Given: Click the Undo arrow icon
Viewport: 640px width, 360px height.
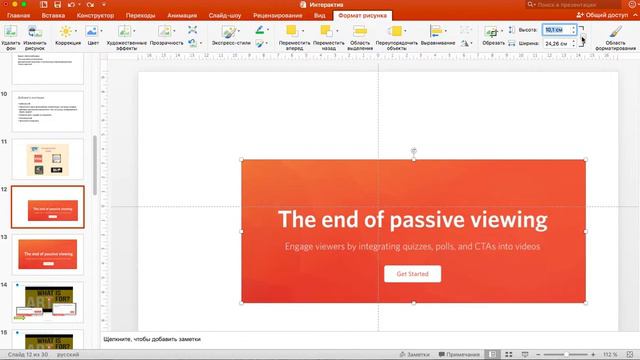Looking at the screenshot, I should click(72, 5).
